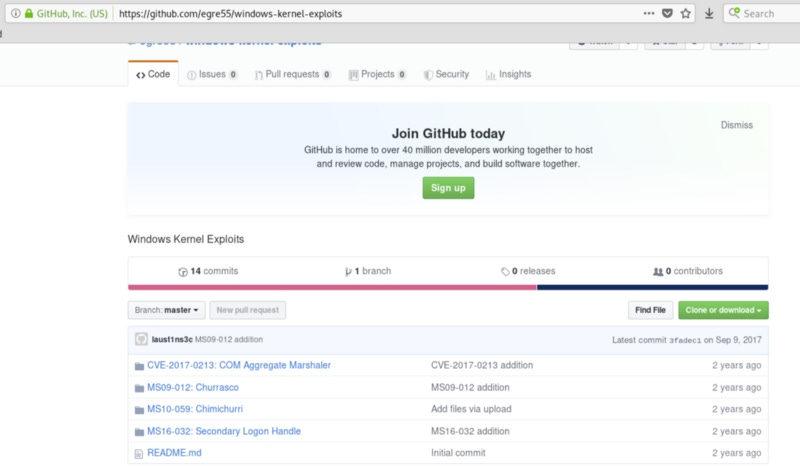
Task: View the 0 contributors page
Action: (x=688, y=271)
